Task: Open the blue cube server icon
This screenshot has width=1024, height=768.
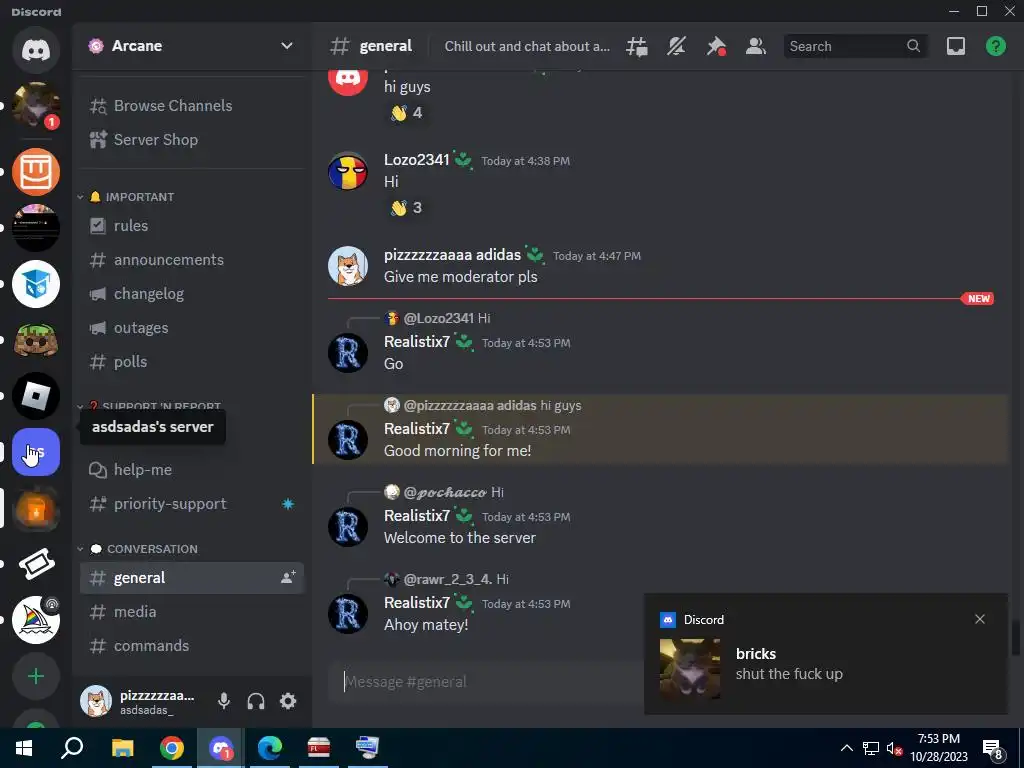Action: (x=36, y=284)
